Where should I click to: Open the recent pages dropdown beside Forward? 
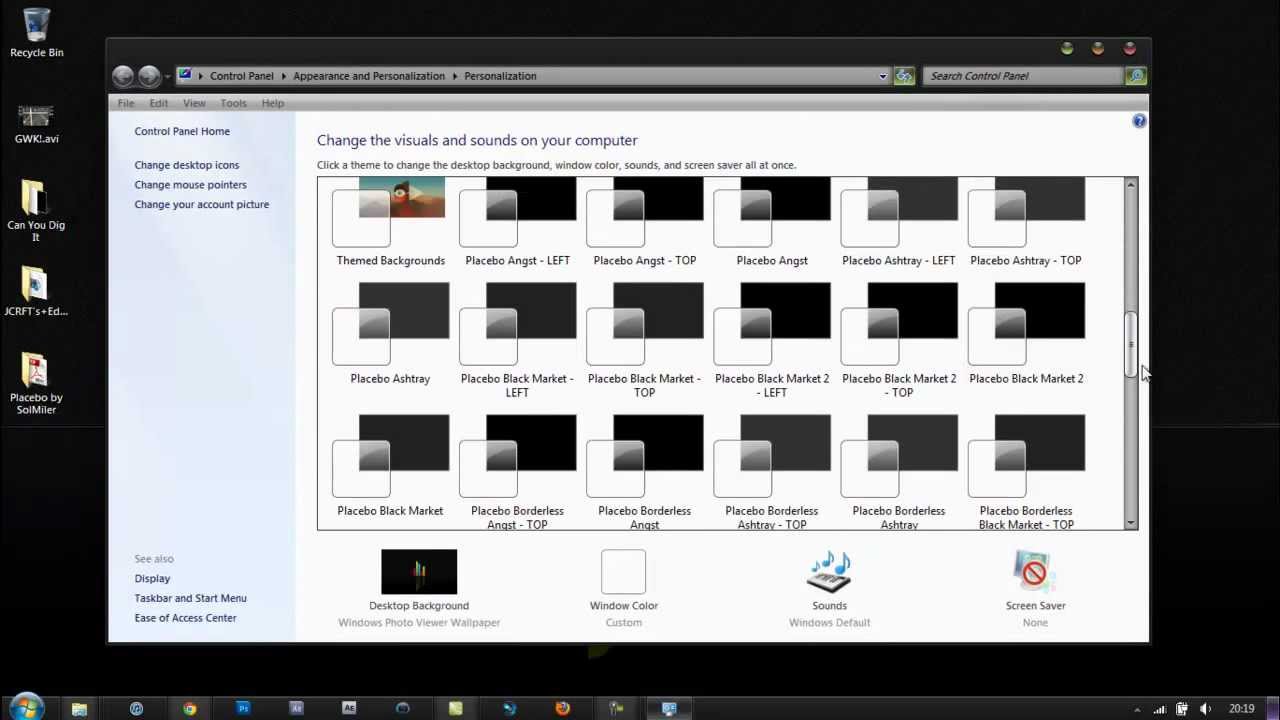tap(167, 76)
